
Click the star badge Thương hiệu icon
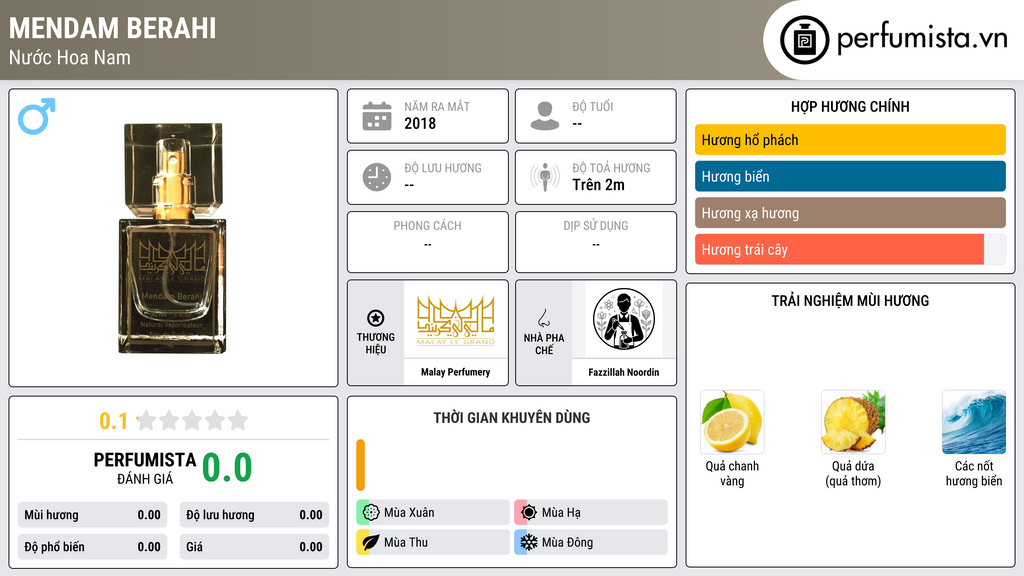[376, 318]
